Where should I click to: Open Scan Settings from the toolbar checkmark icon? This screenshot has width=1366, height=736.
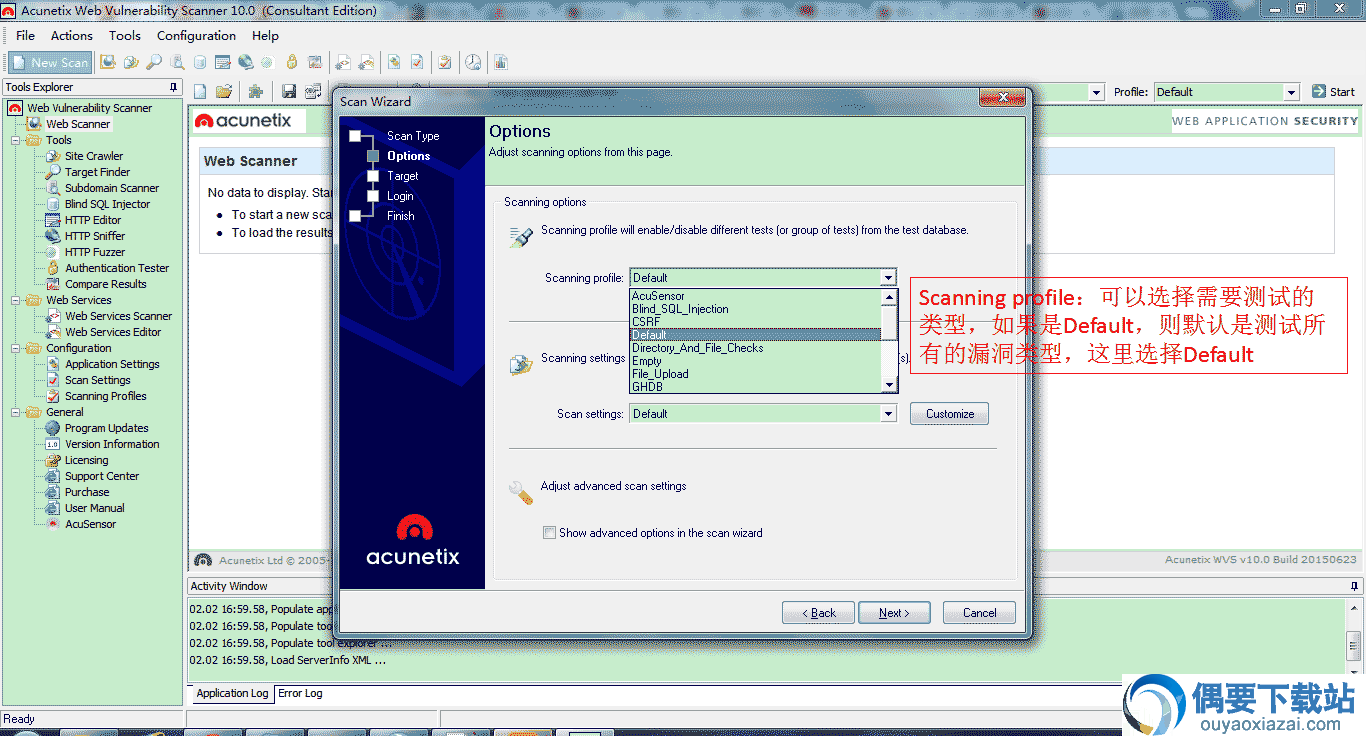click(417, 62)
